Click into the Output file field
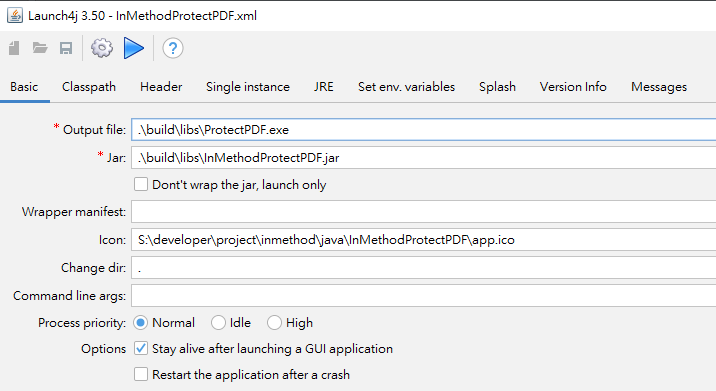716x391 pixels. [x=423, y=130]
